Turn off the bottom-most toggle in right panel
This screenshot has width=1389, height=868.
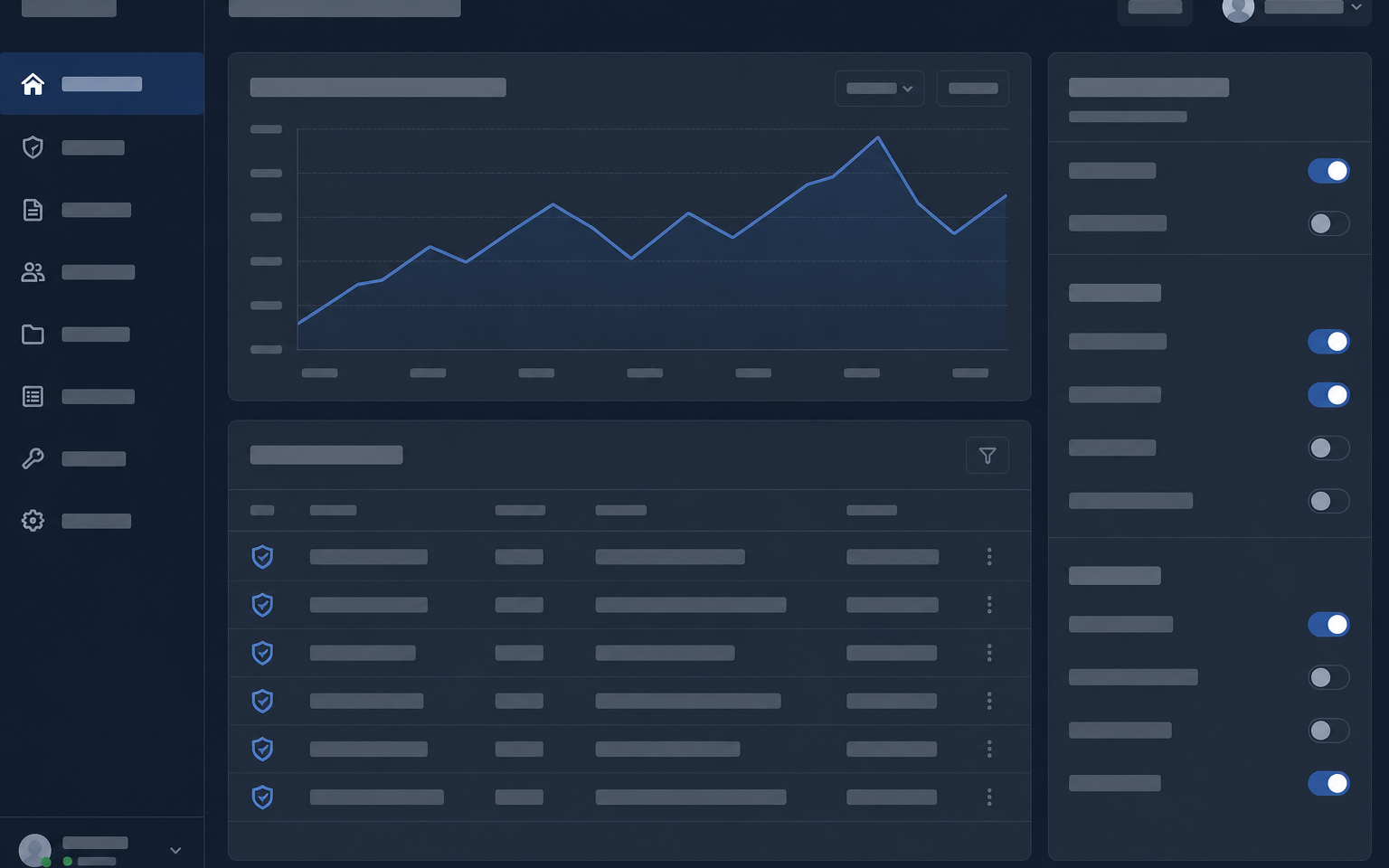point(1328,783)
